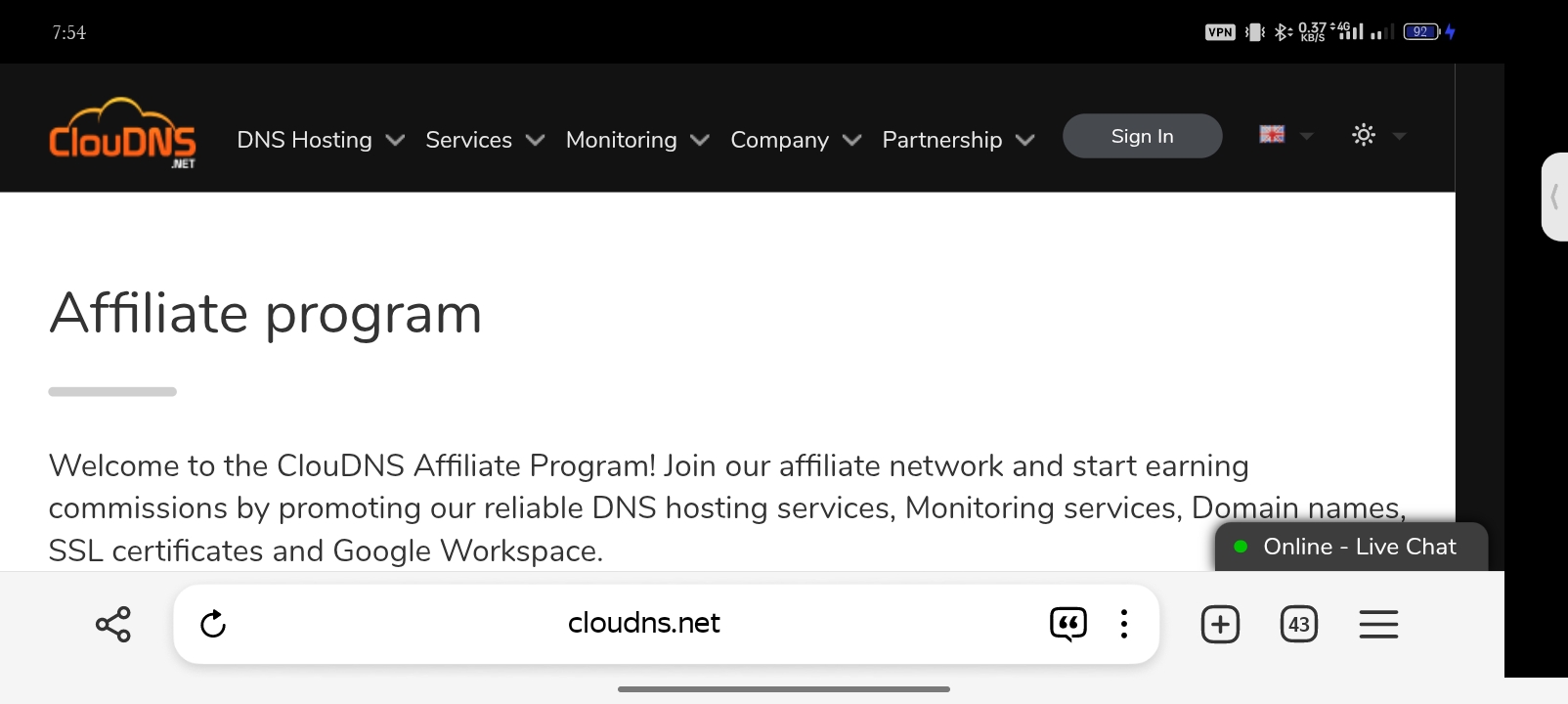
Task: Tap the Affiliate program heading
Action: click(x=266, y=315)
